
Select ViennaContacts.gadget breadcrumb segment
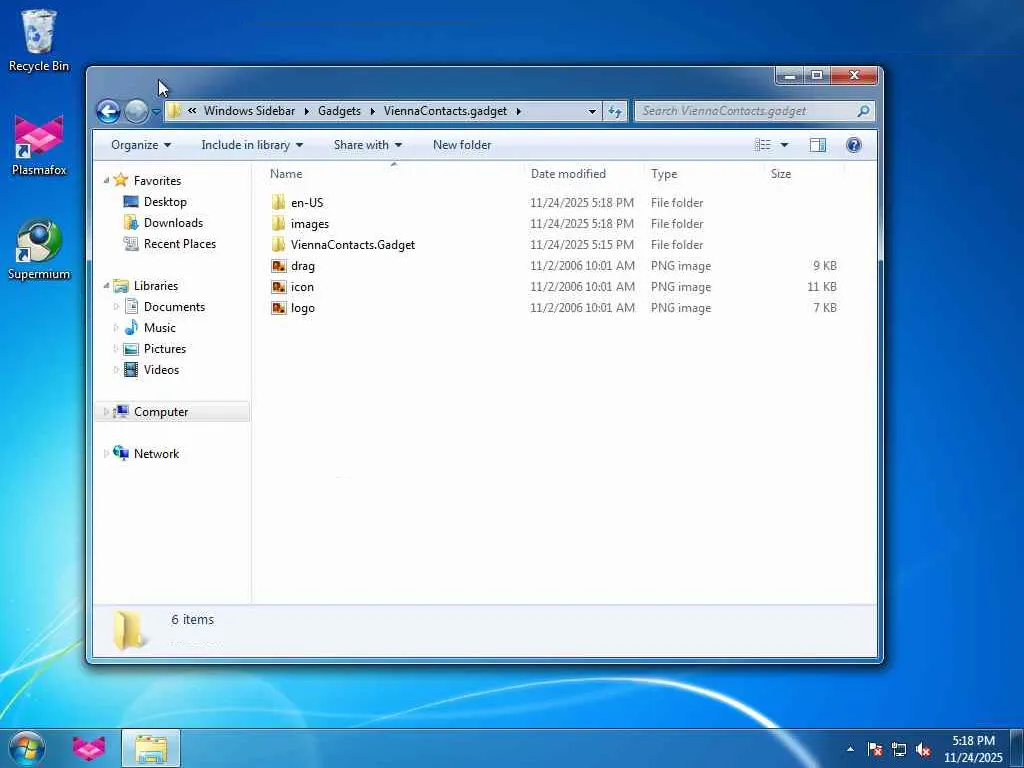click(x=445, y=111)
